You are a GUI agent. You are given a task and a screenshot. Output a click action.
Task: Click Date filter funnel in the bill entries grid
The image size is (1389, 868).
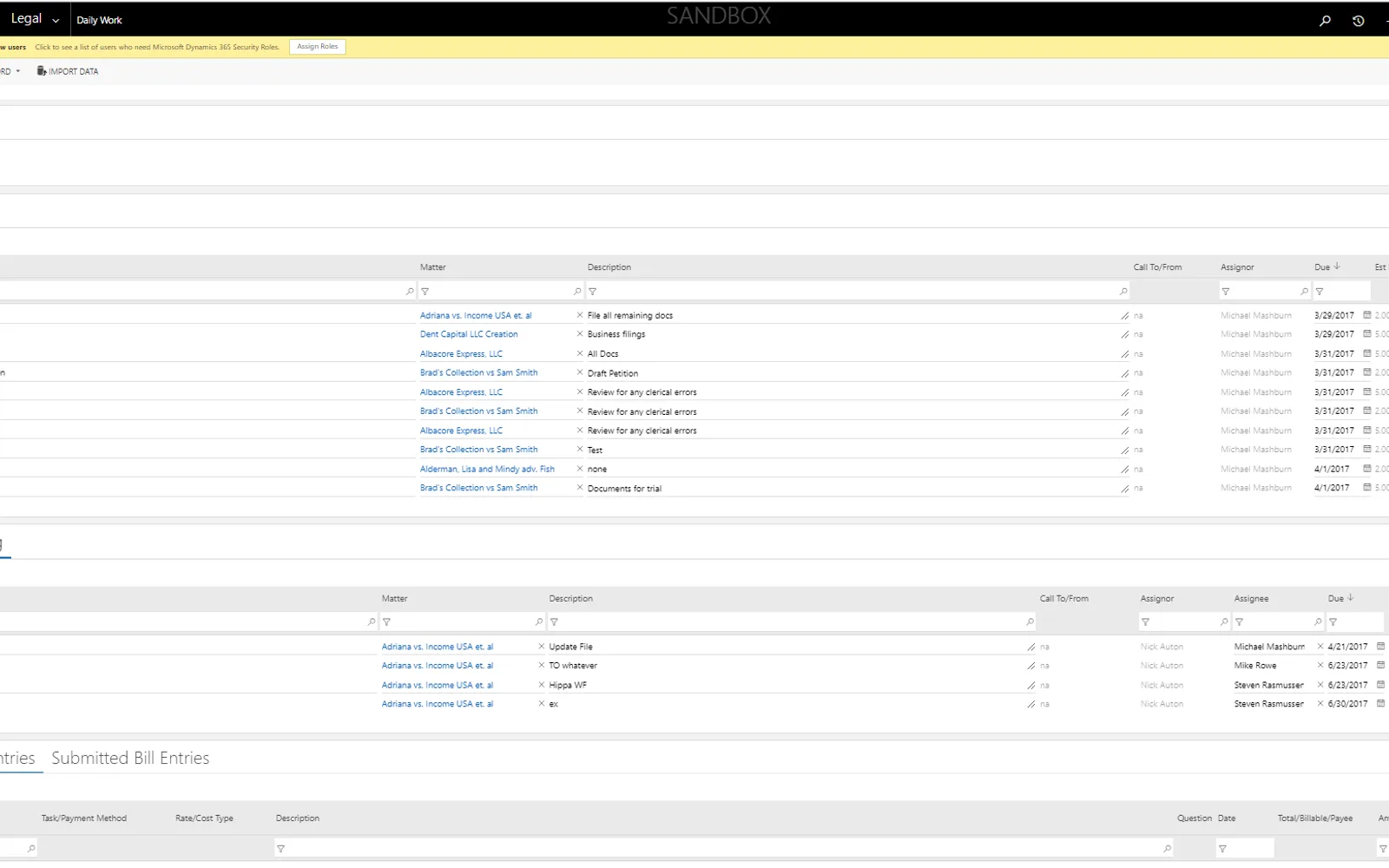[x=1222, y=849]
